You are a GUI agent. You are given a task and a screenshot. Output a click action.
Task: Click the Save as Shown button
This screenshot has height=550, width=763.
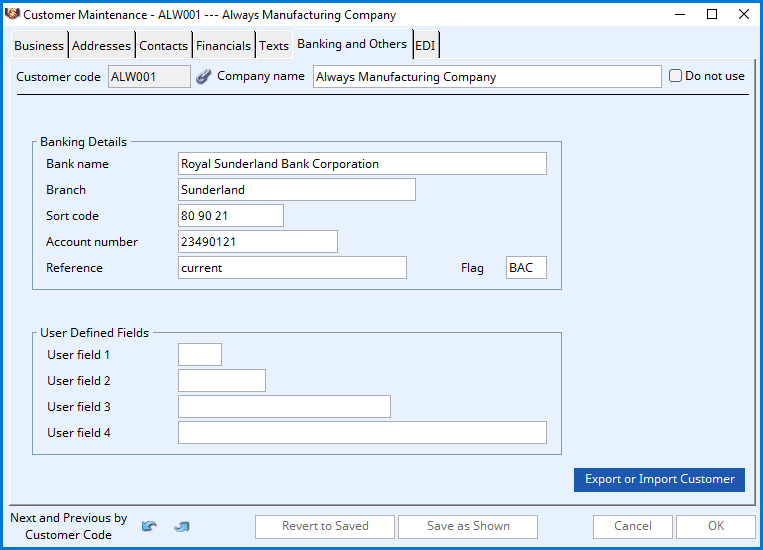(468, 527)
